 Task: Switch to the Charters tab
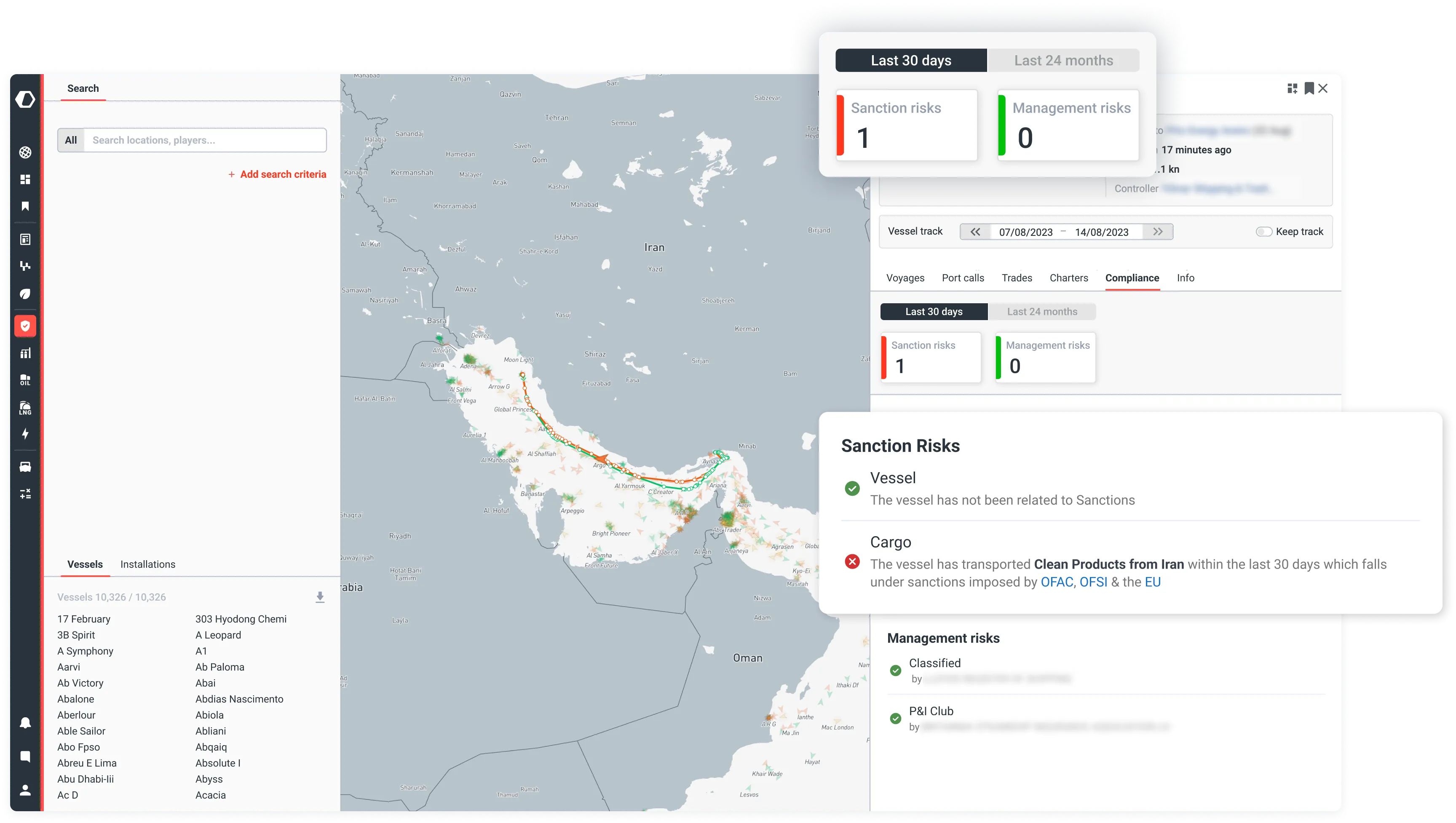point(1068,278)
